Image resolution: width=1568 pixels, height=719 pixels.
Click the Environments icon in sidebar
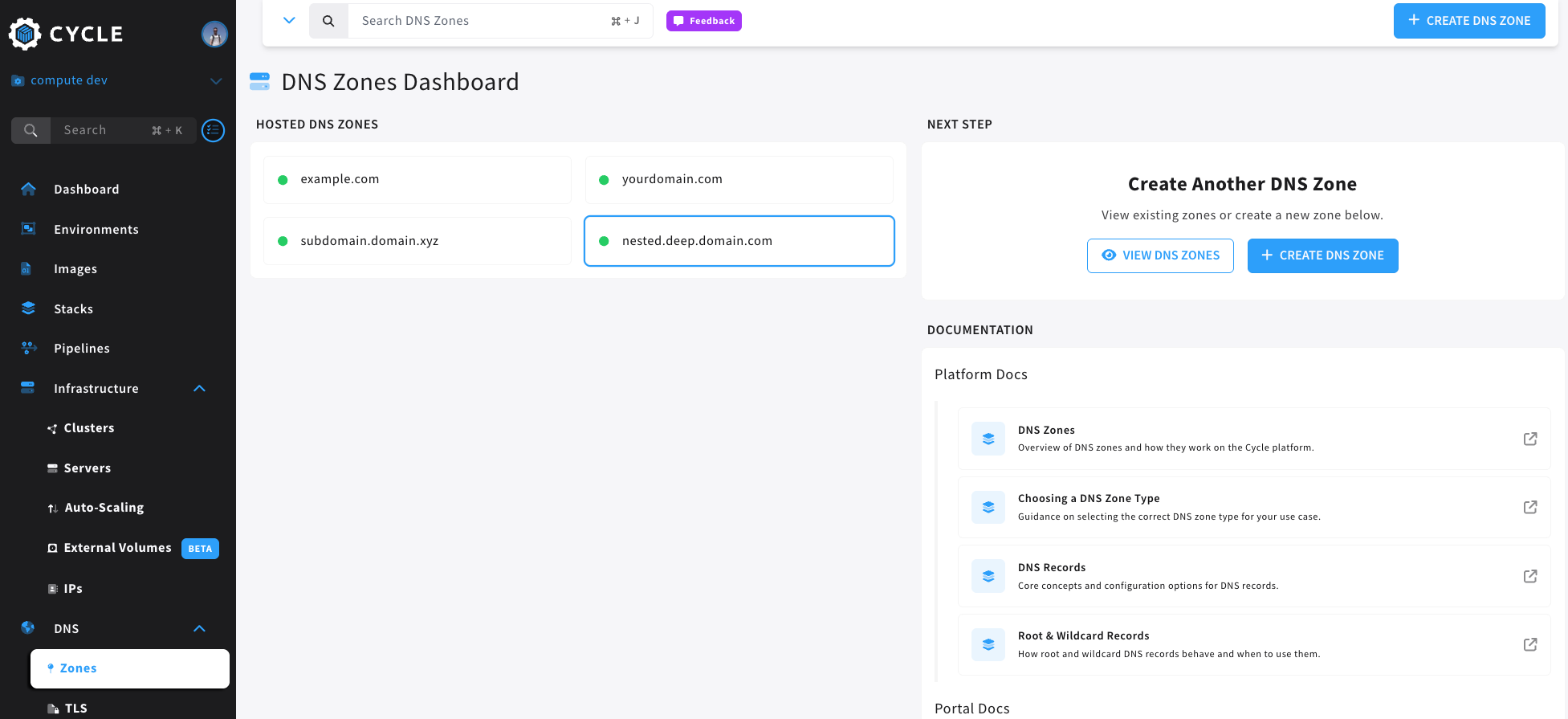[28, 229]
